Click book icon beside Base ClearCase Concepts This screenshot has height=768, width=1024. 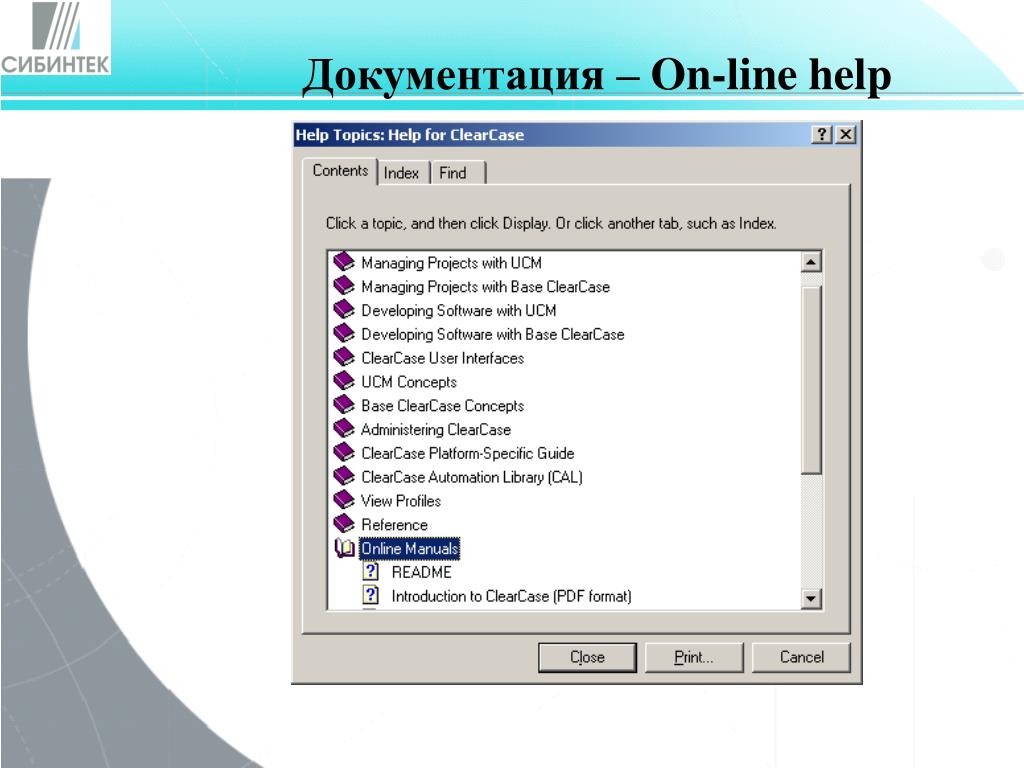point(344,405)
